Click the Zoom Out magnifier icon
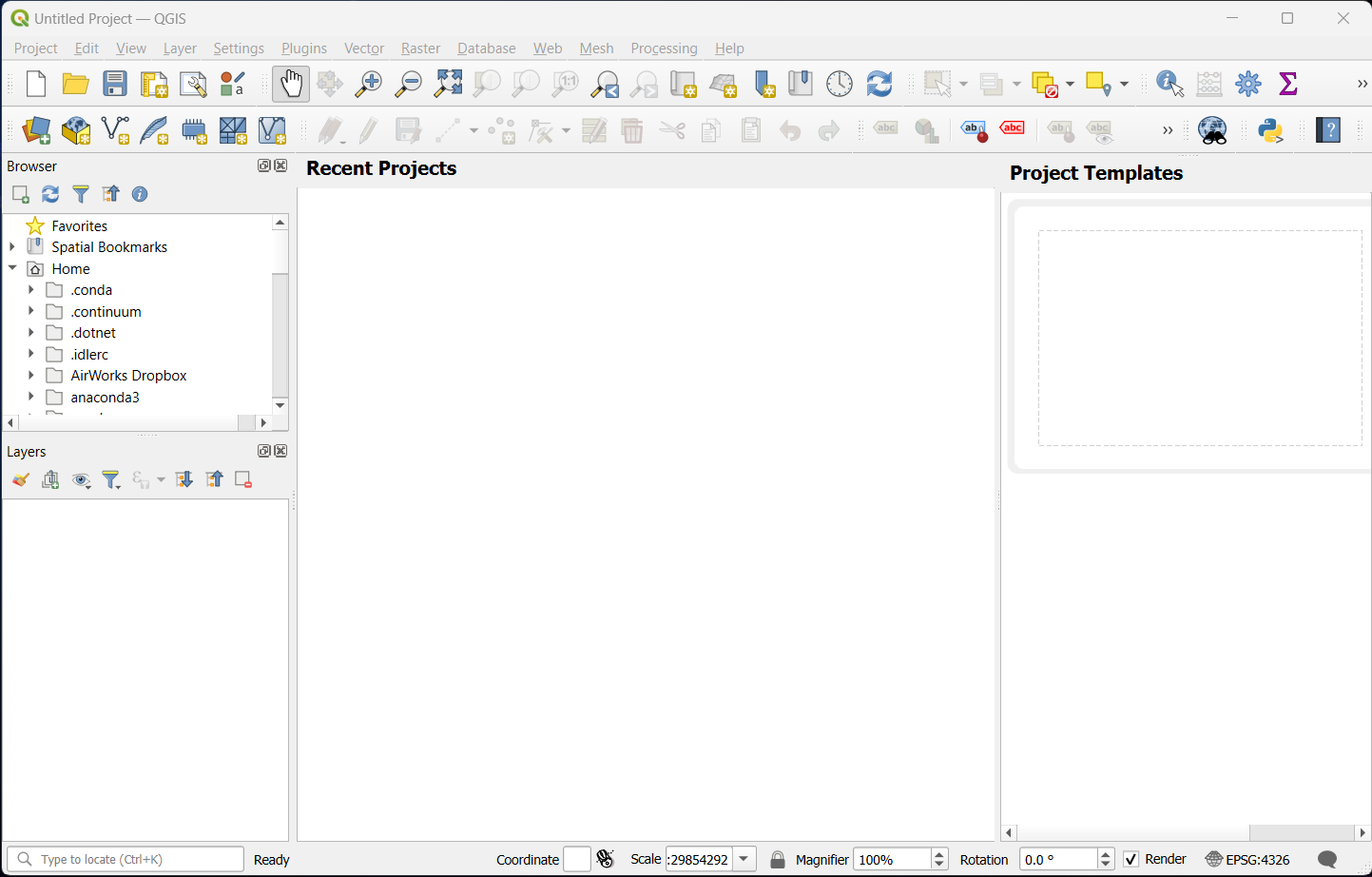The image size is (1372, 877). [x=408, y=84]
